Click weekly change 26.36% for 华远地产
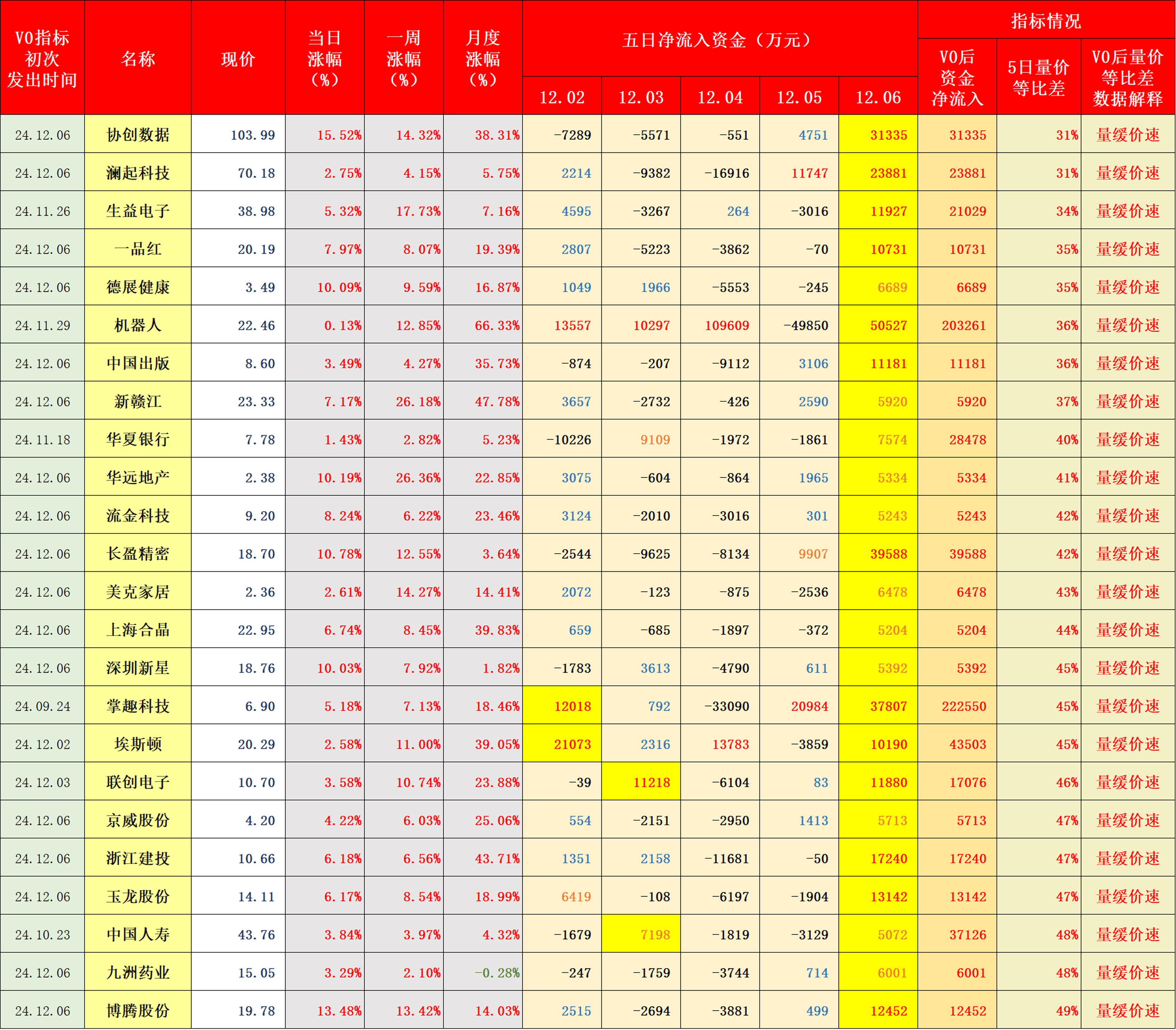The height and width of the screenshot is (1030, 1176). click(x=403, y=477)
